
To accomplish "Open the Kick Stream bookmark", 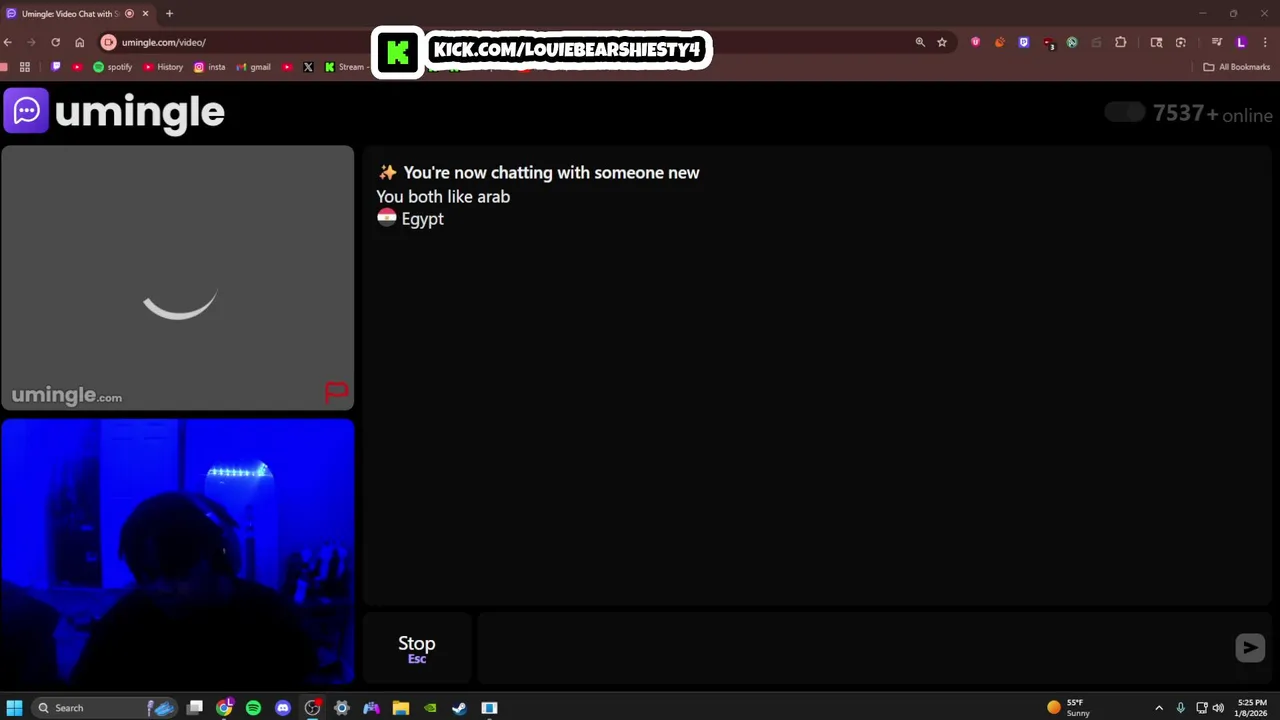I will pyautogui.click(x=345, y=67).
